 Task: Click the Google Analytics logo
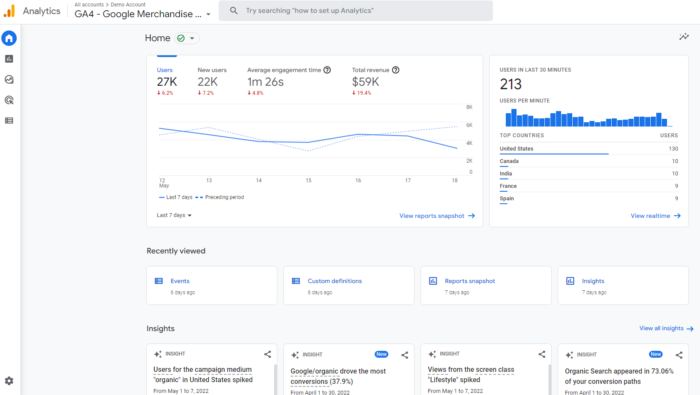coord(9,11)
